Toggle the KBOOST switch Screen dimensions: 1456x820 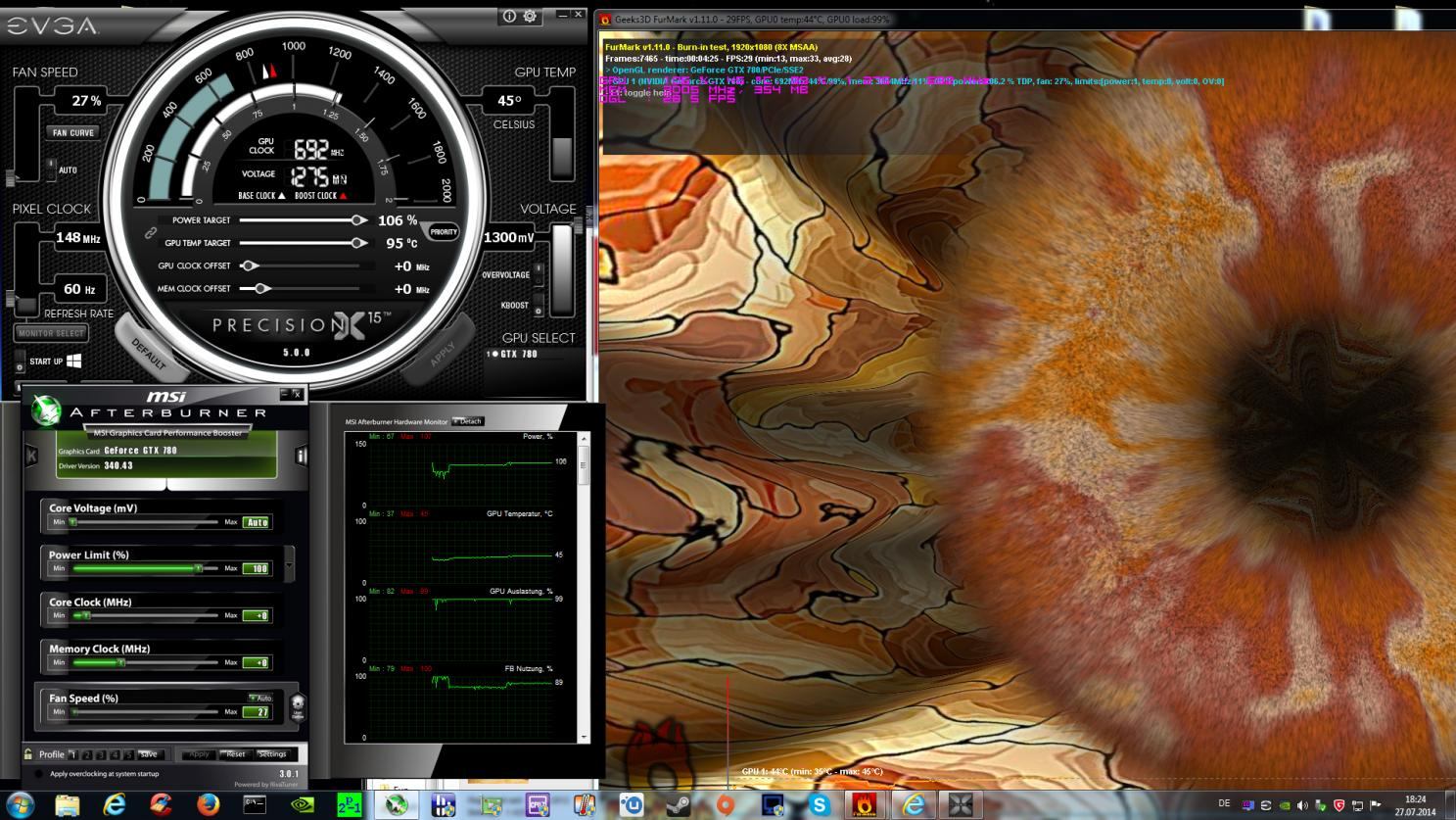538,306
